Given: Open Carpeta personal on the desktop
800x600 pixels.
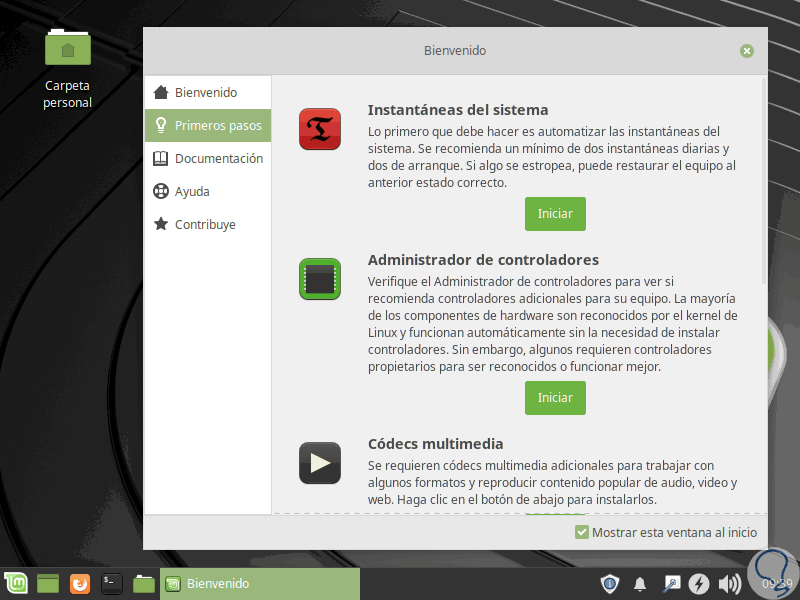Looking at the screenshot, I should coord(67,47).
